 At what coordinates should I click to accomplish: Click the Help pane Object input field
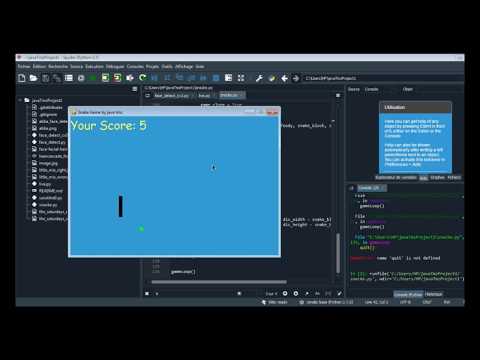pos(437,89)
